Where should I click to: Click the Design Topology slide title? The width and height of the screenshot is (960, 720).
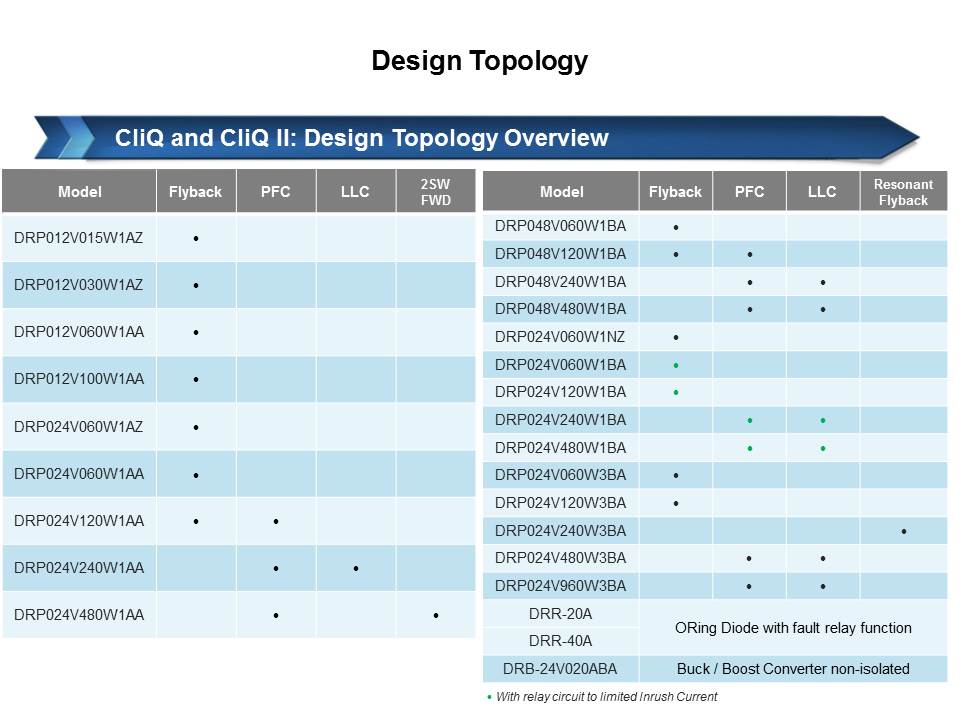479,61
